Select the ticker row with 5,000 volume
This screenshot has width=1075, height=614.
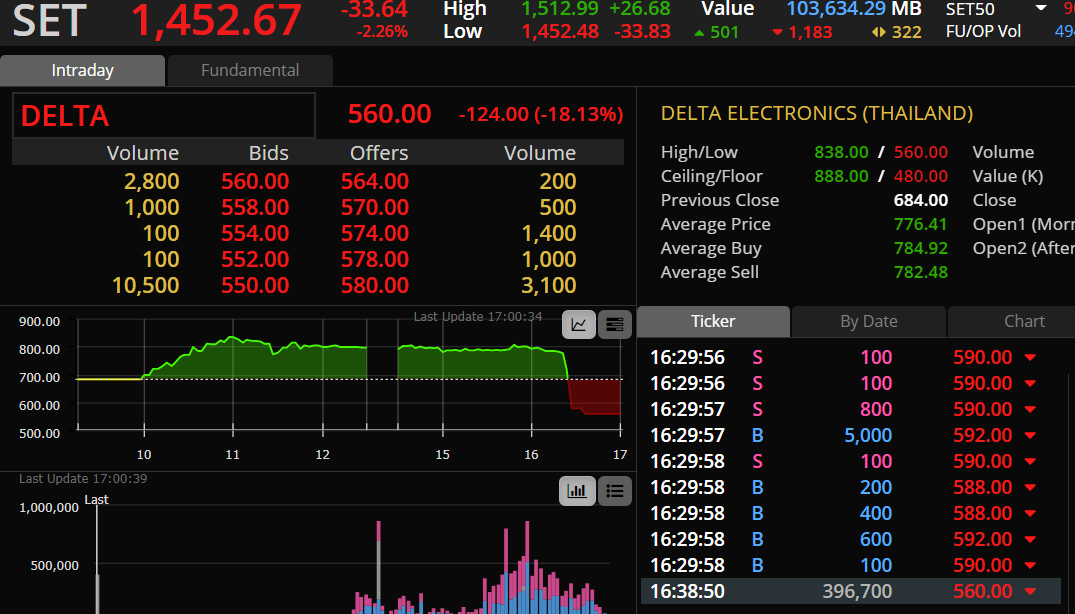[x=850, y=435]
